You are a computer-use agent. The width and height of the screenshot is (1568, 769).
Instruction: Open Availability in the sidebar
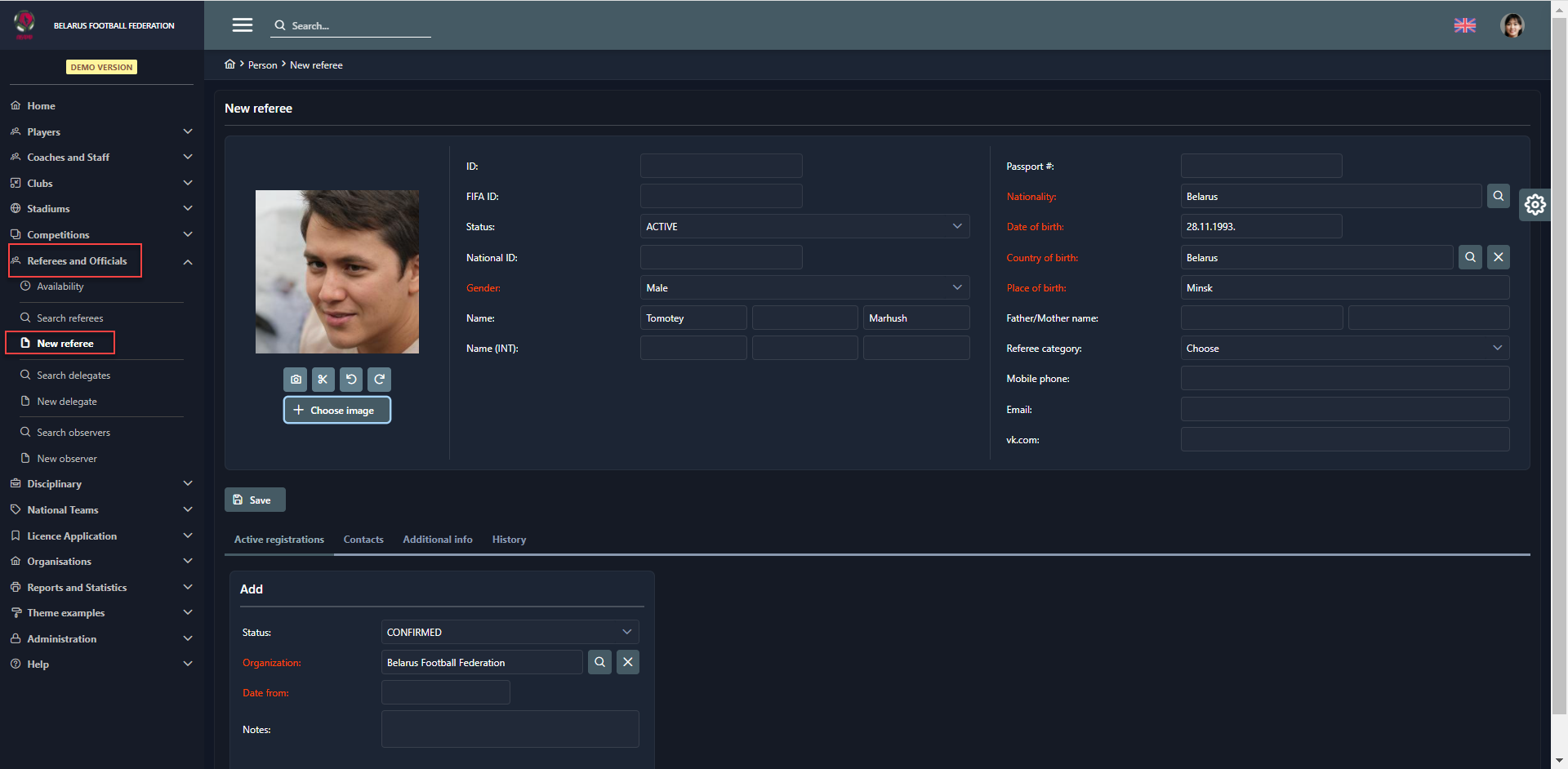pos(60,287)
